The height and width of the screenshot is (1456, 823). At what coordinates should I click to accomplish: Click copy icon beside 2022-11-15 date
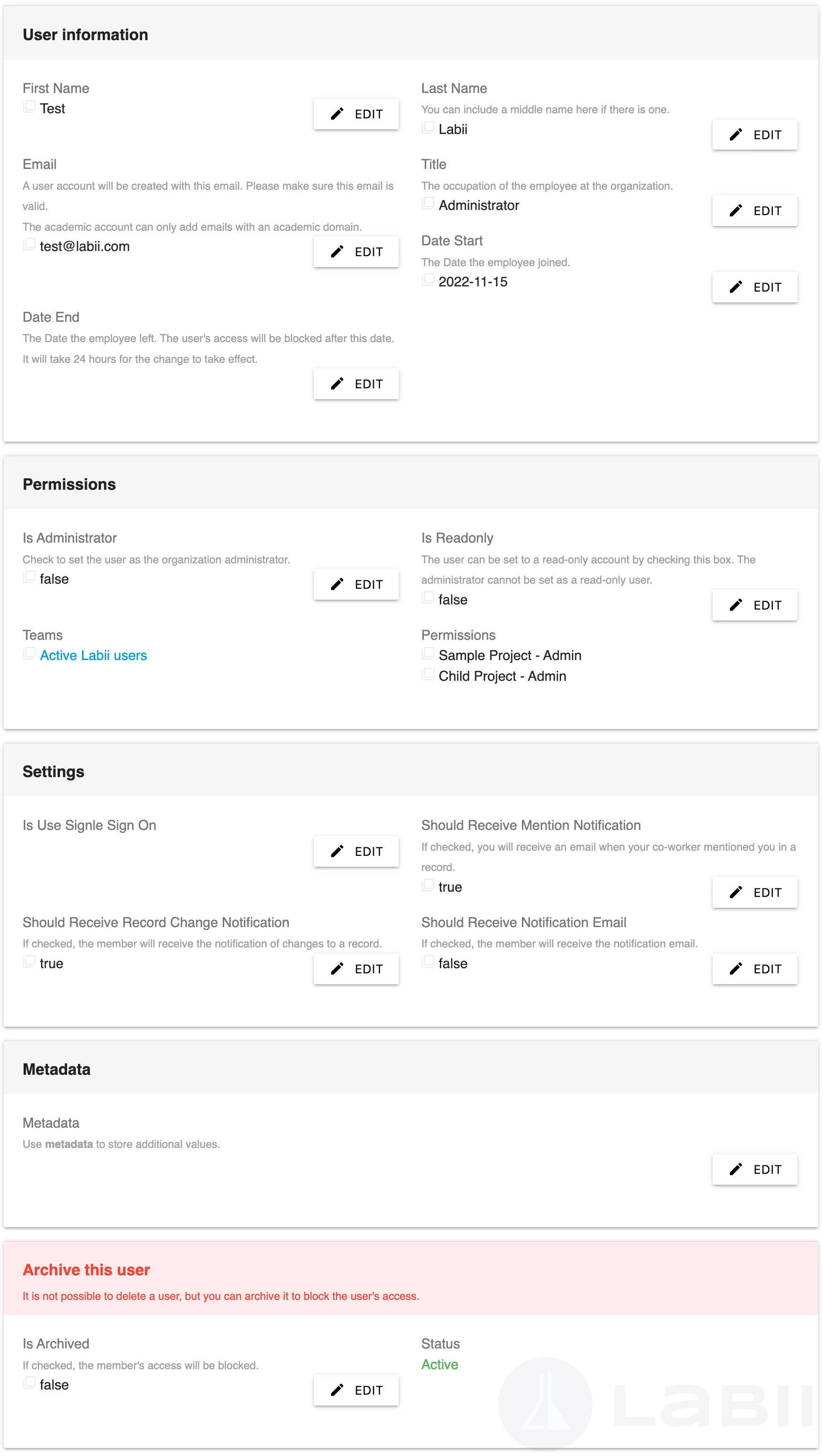pos(428,279)
